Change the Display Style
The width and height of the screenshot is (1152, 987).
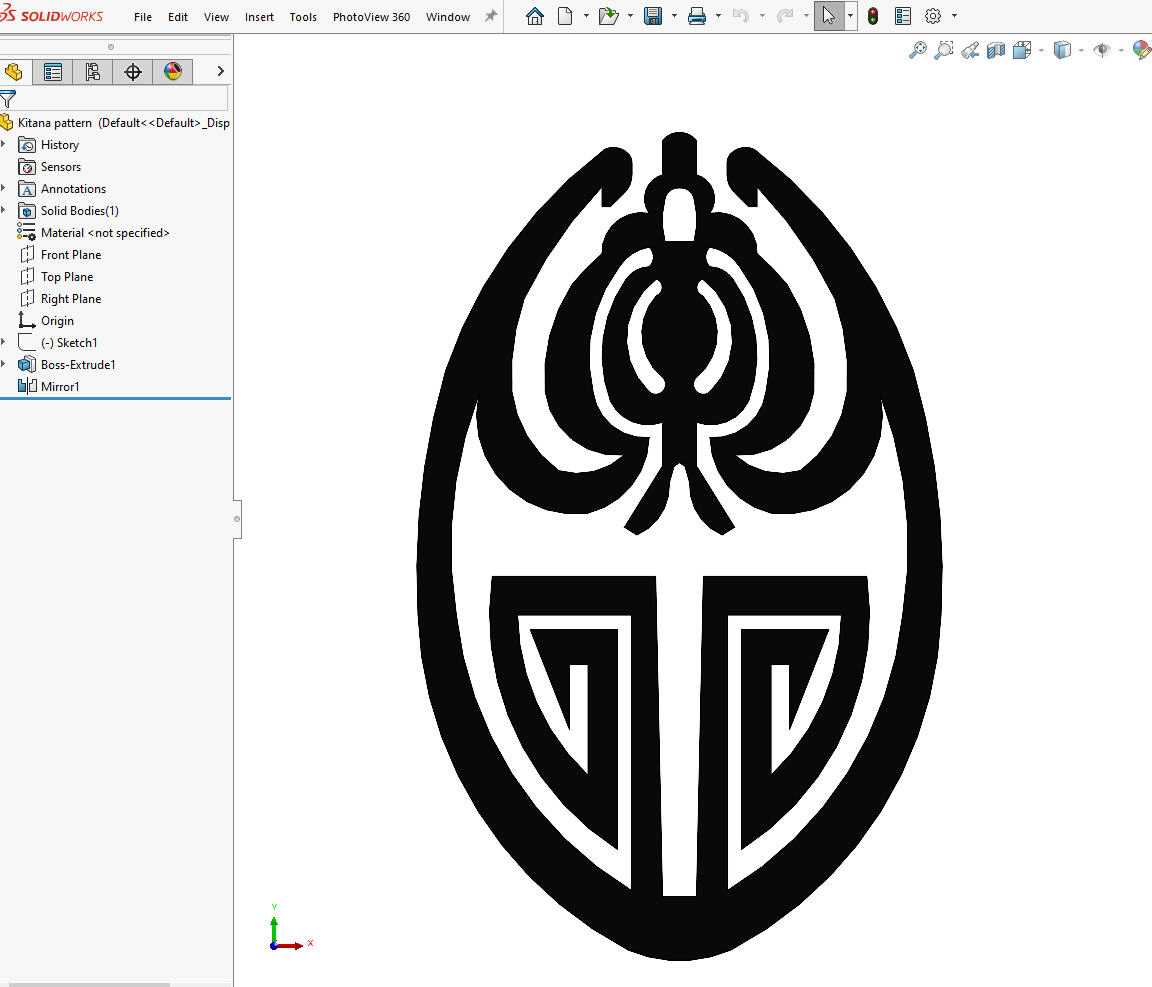(x=1062, y=50)
